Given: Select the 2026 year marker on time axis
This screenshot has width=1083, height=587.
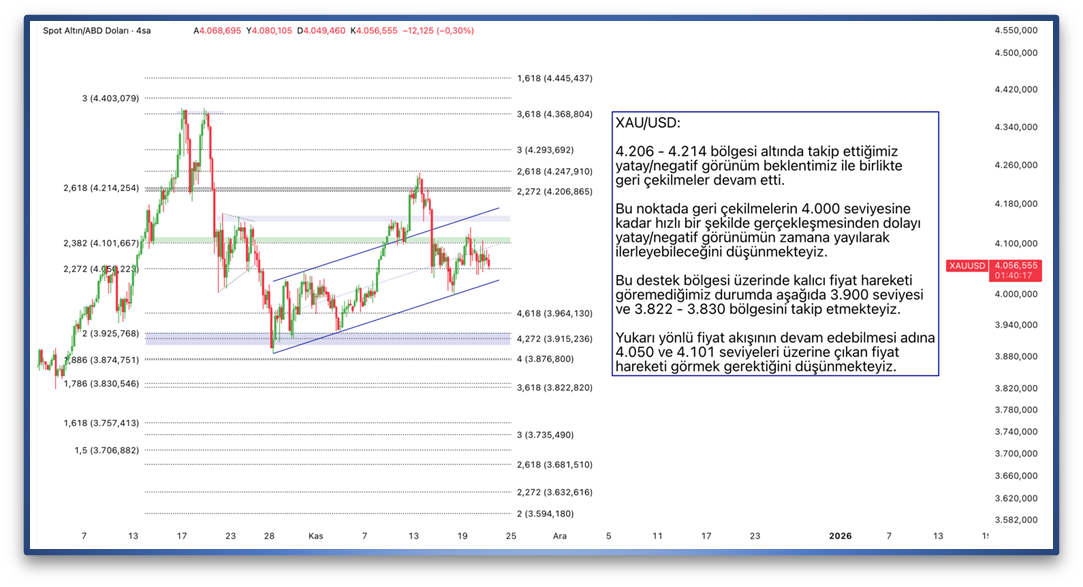Looking at the screenshot, I should pos(841,536).
